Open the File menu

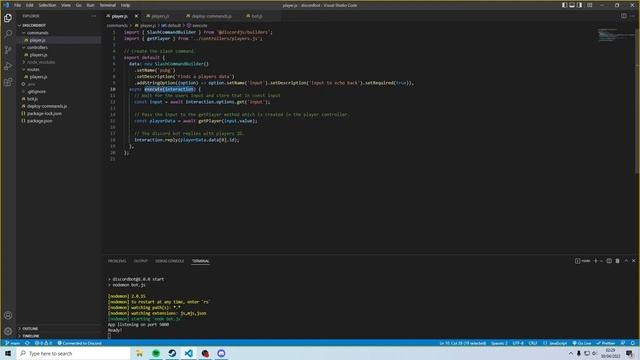point(17,5)
